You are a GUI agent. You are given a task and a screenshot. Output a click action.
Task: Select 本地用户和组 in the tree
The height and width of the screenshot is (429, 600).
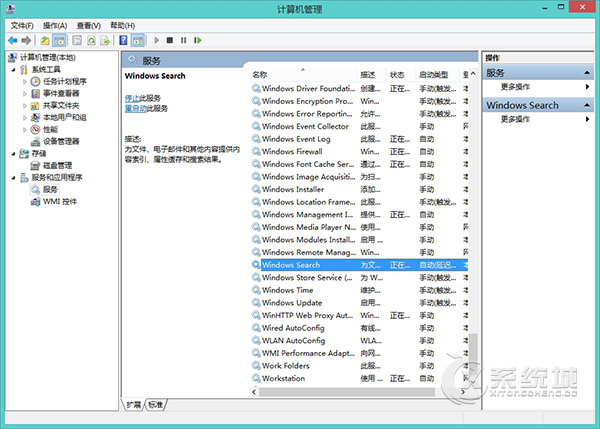(65, 117)
